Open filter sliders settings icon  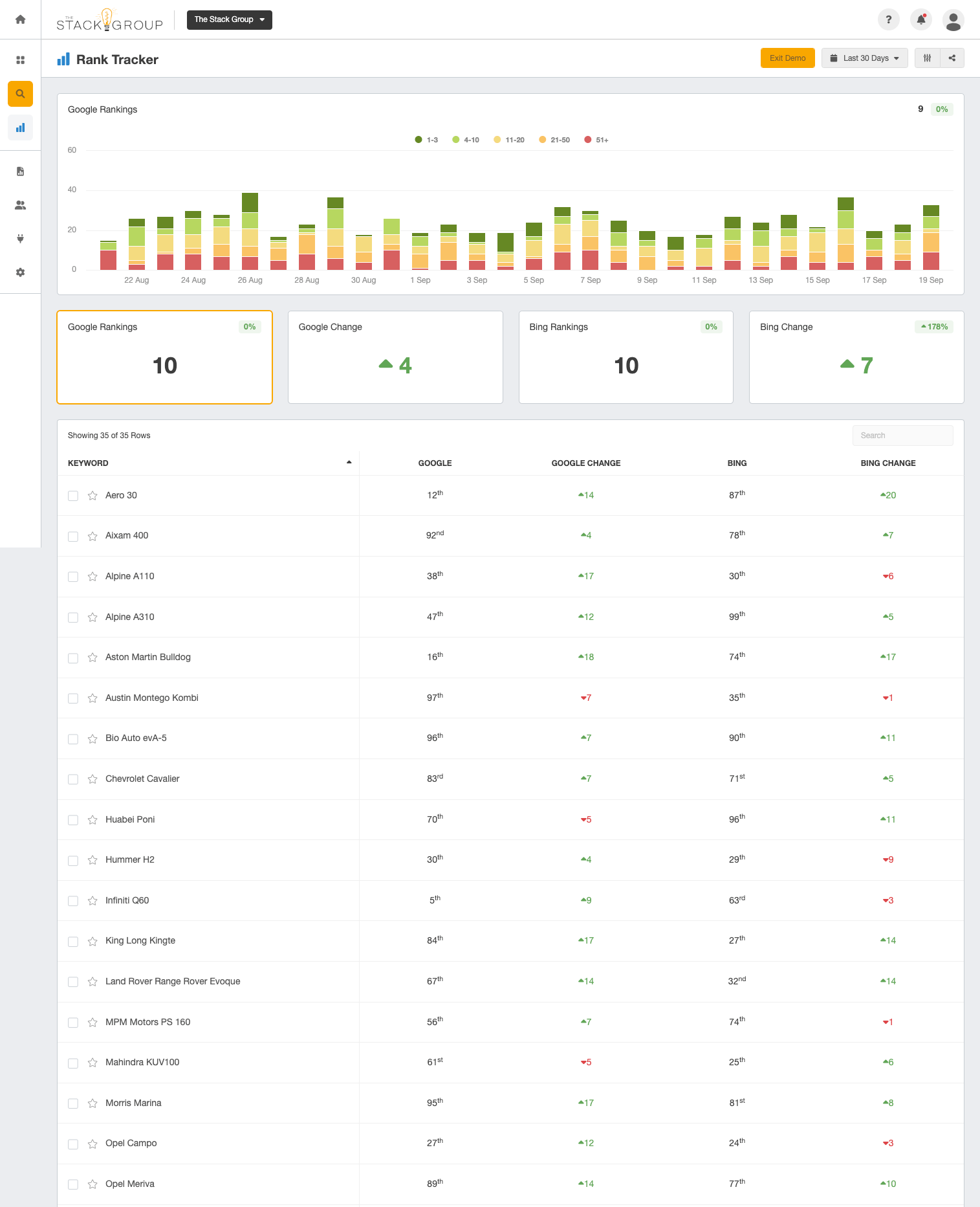[928, 58]
